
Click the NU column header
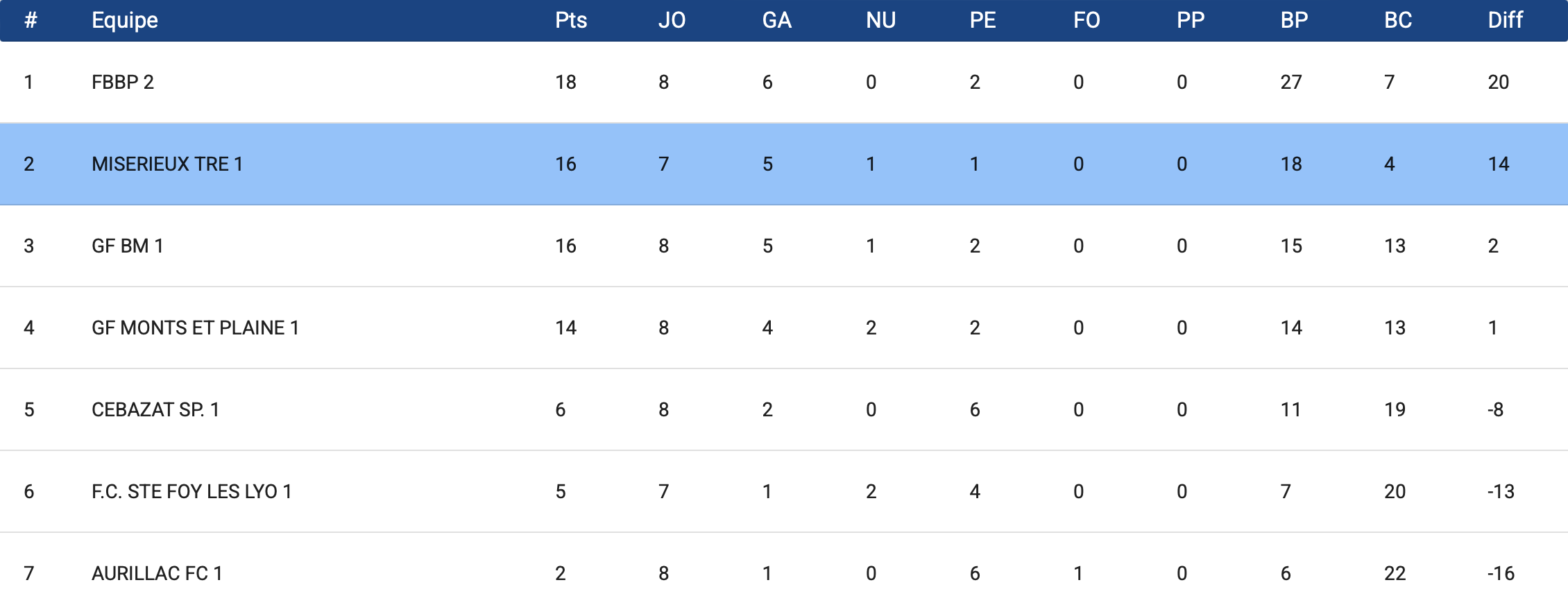(x=880, y=20)
